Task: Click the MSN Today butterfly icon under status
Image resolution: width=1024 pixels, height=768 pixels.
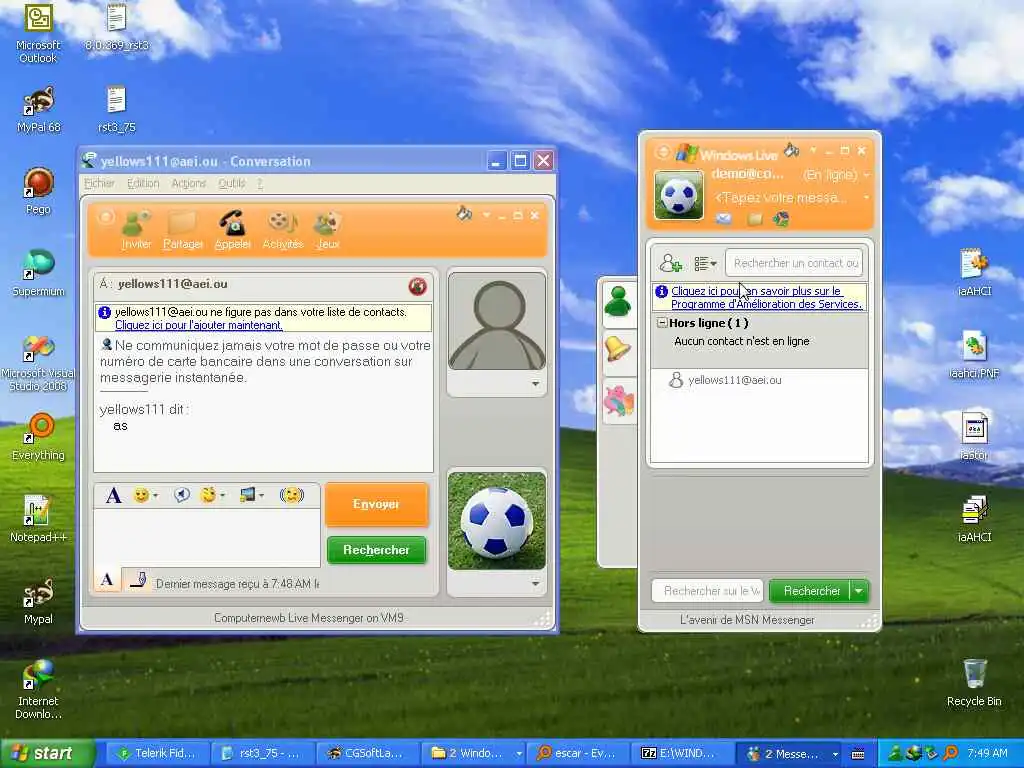Action: tap(781, 219)
